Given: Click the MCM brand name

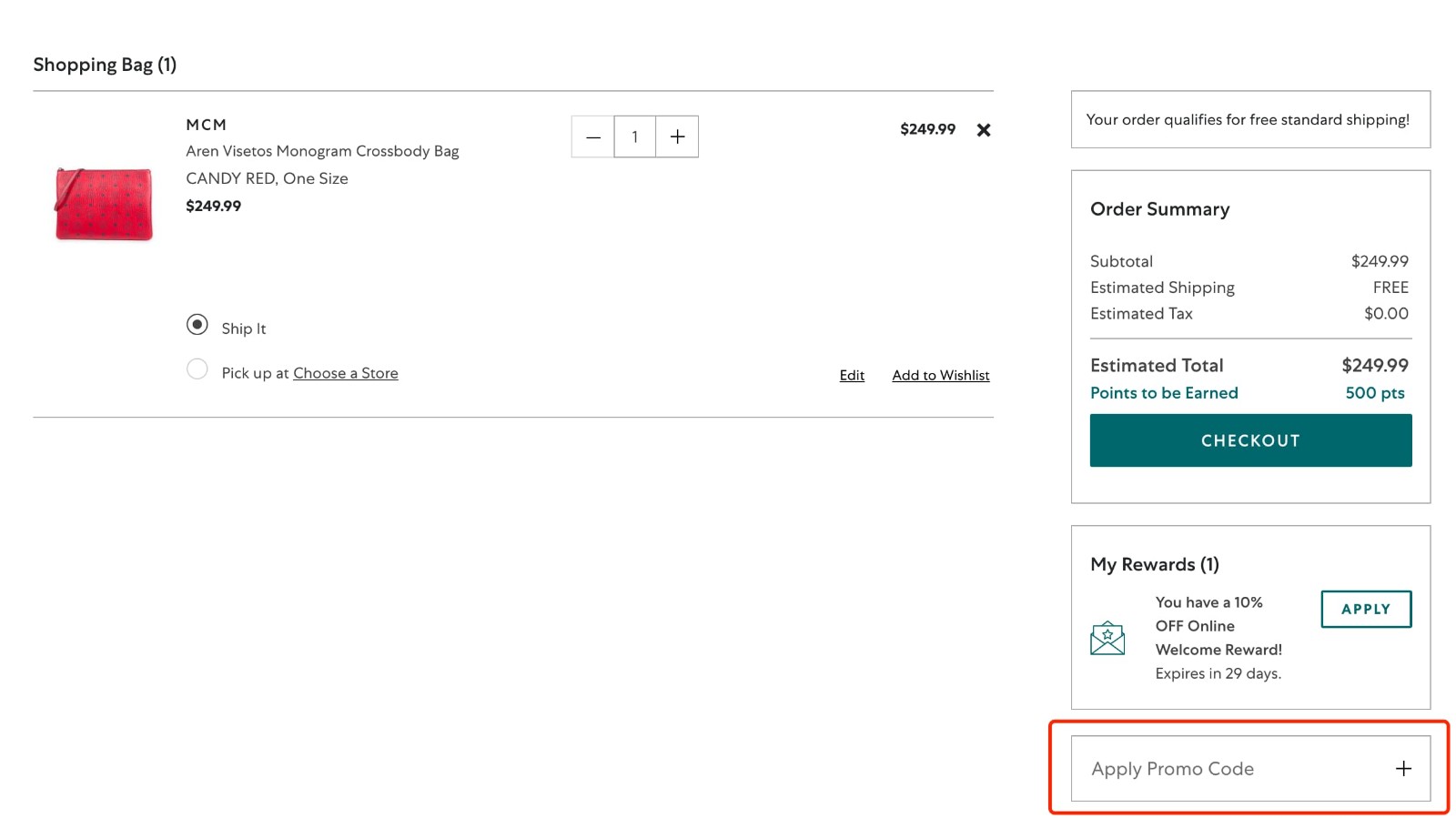Looking at the screenshot, I should click(207, 125).
